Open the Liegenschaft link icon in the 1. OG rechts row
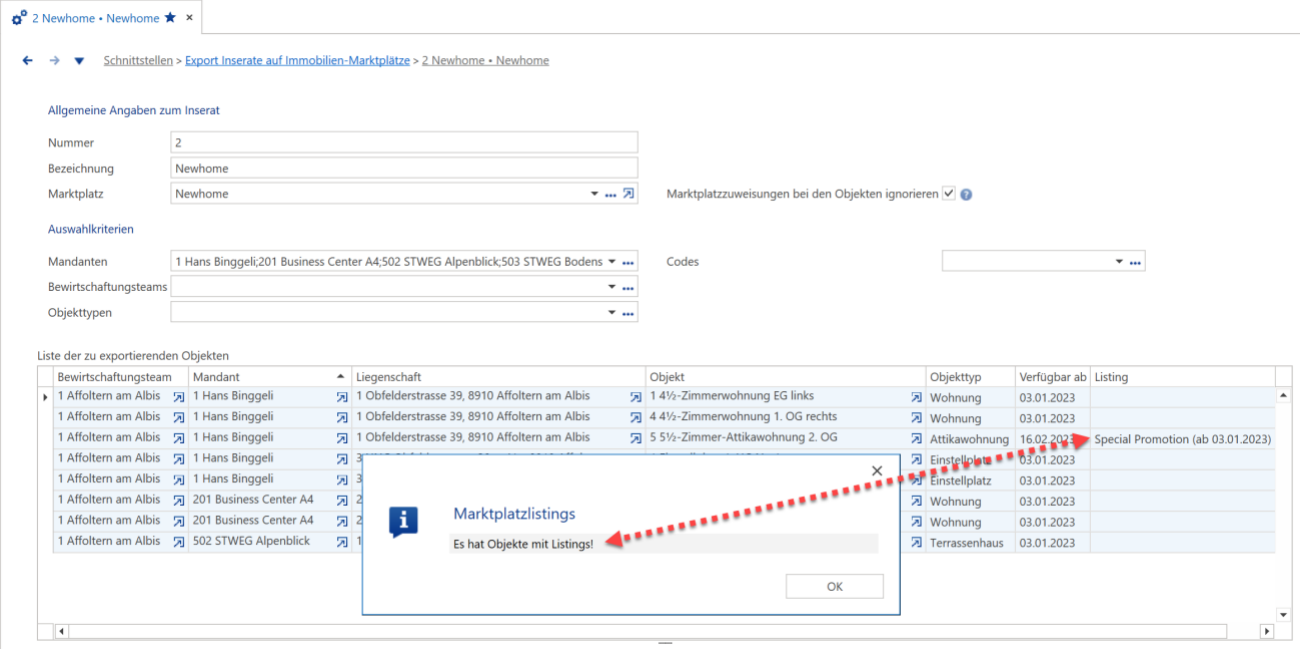Image resolution: width=1300 pixels, height=649 pixels. tap(636, 418)
